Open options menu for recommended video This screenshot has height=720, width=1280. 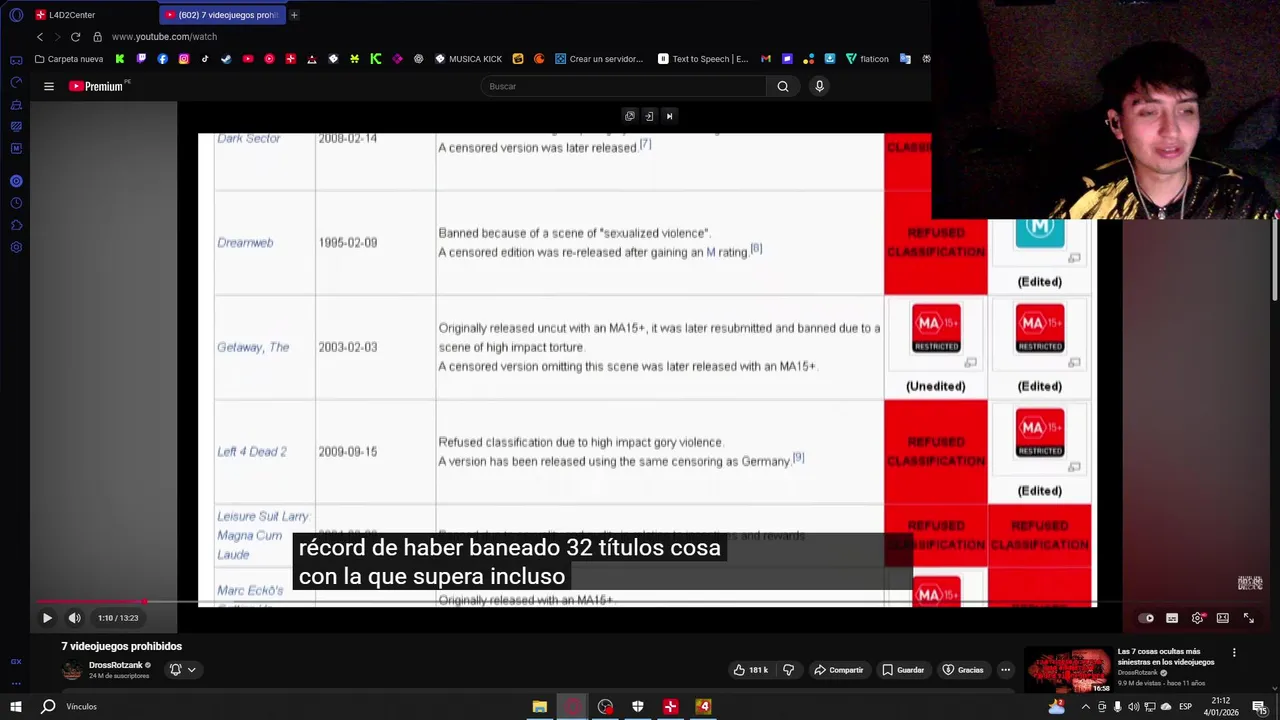pyautogui.click(x=1234, y=653)
